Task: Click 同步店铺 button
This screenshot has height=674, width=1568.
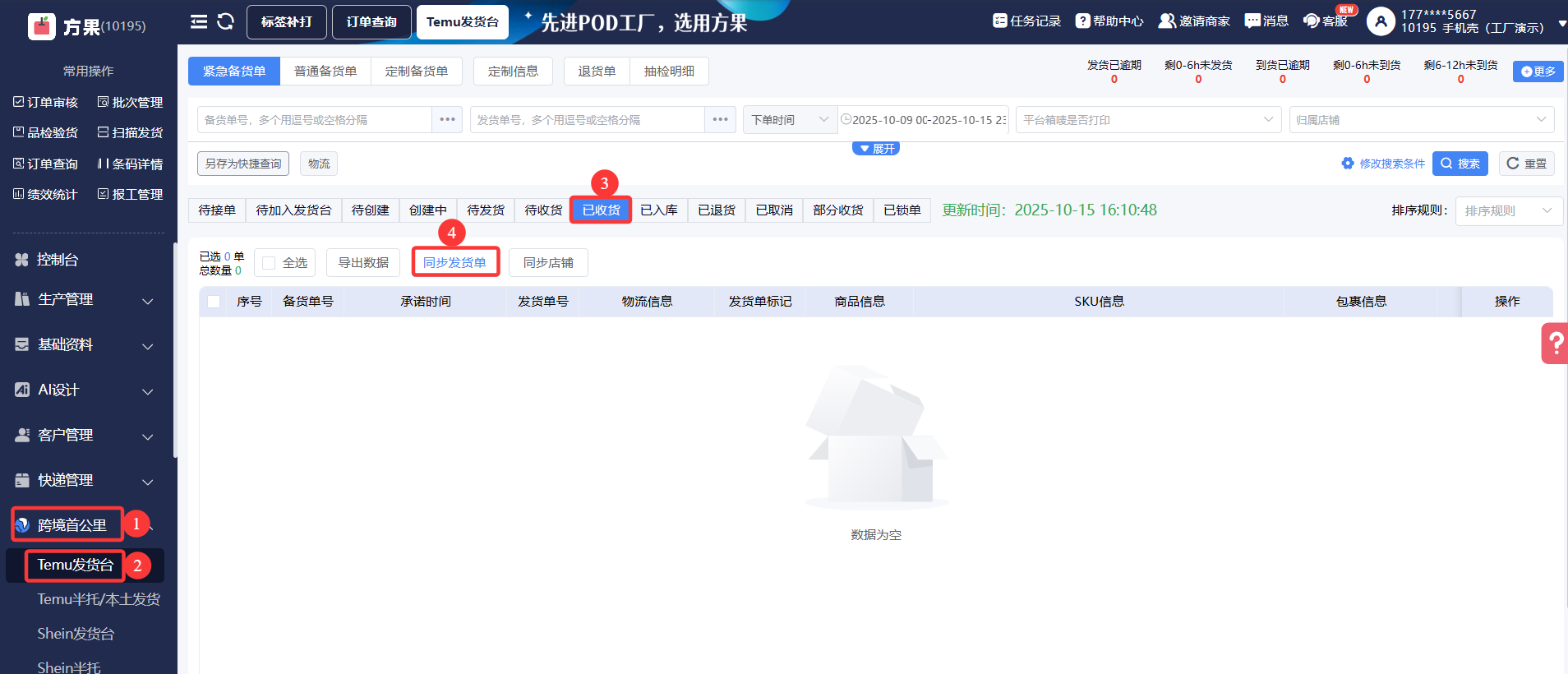Action: click(548, 263)
